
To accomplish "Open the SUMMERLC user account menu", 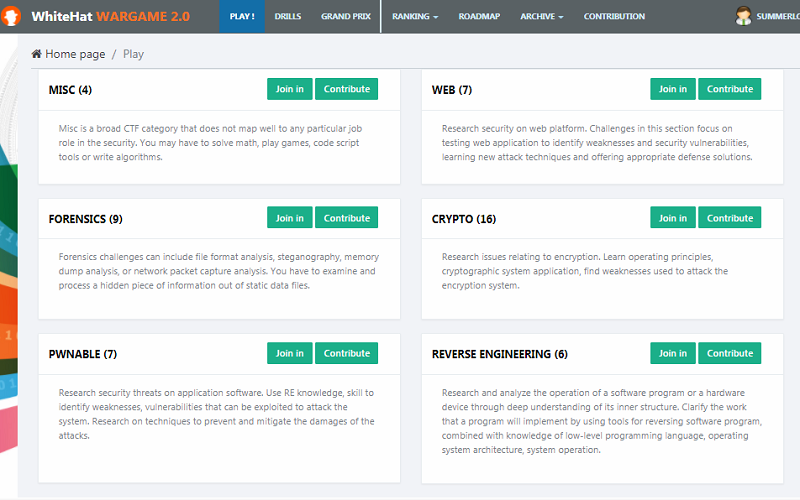I will [x=778, y=17].
